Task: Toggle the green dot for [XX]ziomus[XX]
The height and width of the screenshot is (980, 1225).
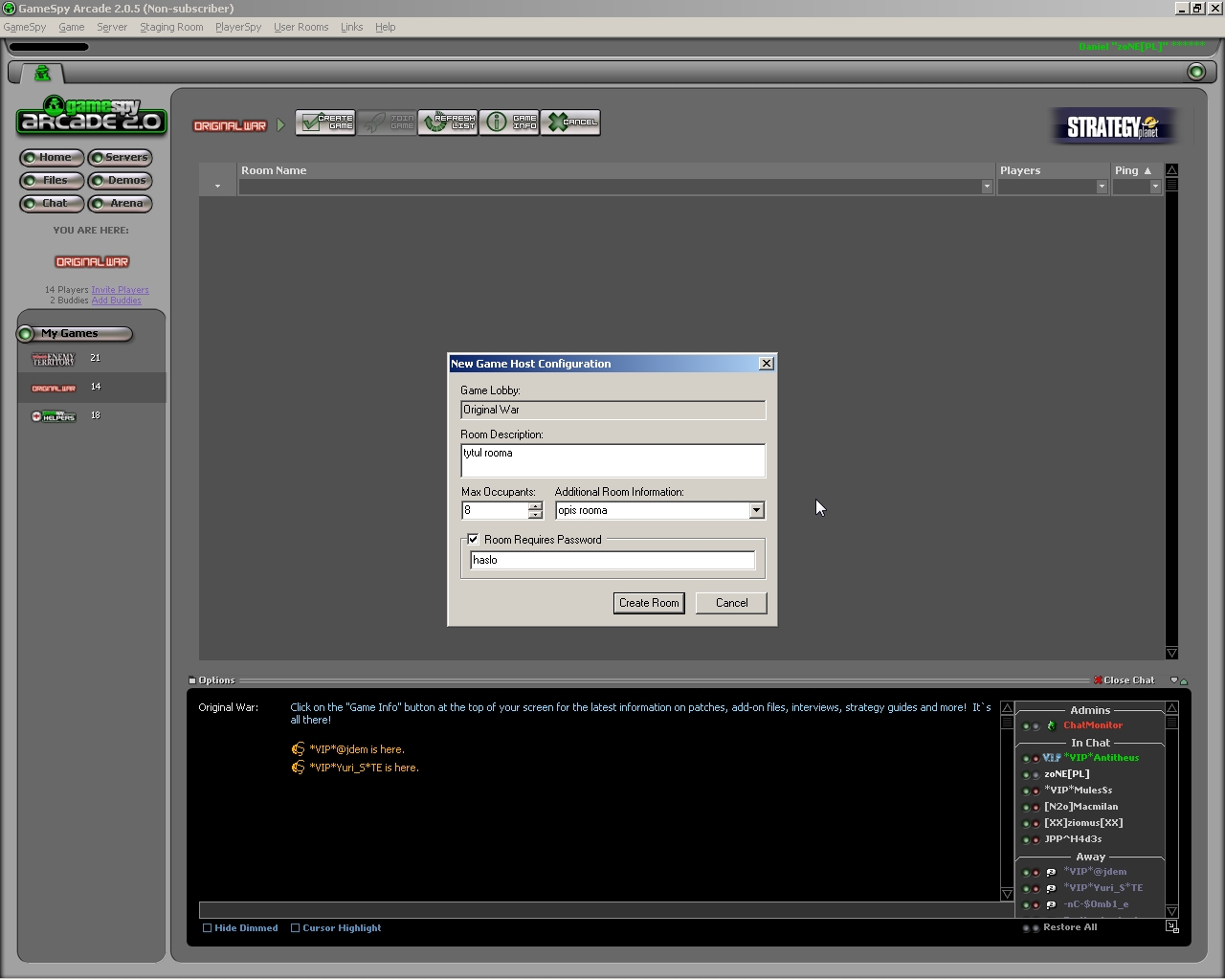Action: (1026, 824)
